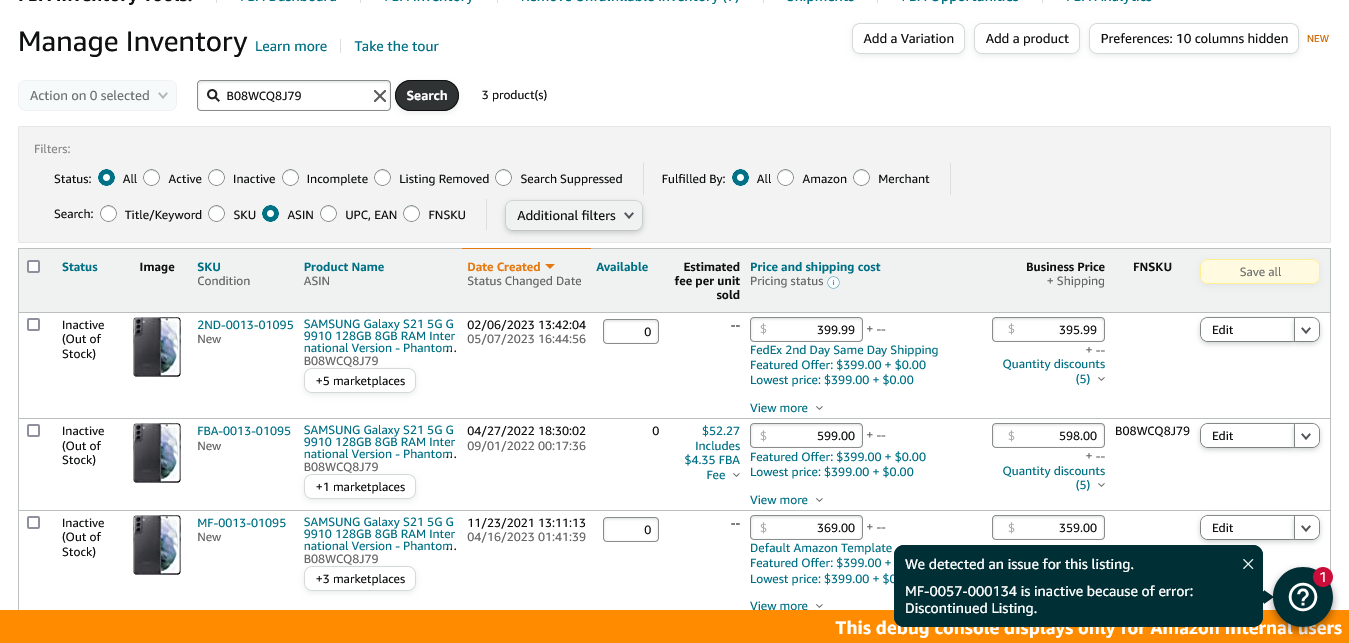Expand View more for FBA-0013-01095 pricing
Image resolution: width=1349 pixels, height=643 pixels.
[x=786, y=500]
